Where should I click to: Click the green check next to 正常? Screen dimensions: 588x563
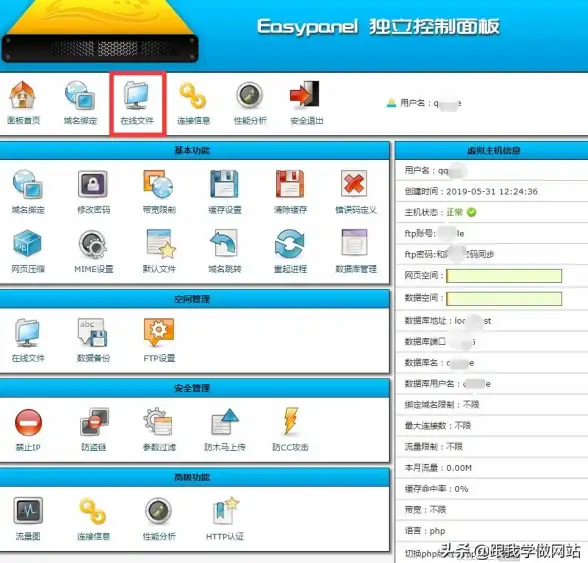(x=471, y=212)
